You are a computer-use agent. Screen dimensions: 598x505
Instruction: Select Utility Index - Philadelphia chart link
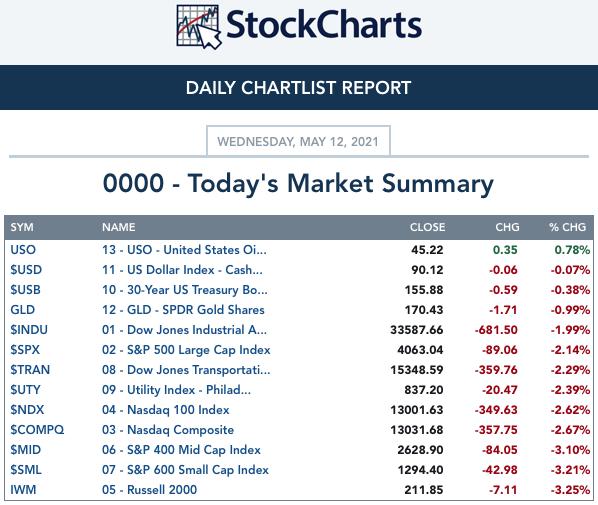176,390
